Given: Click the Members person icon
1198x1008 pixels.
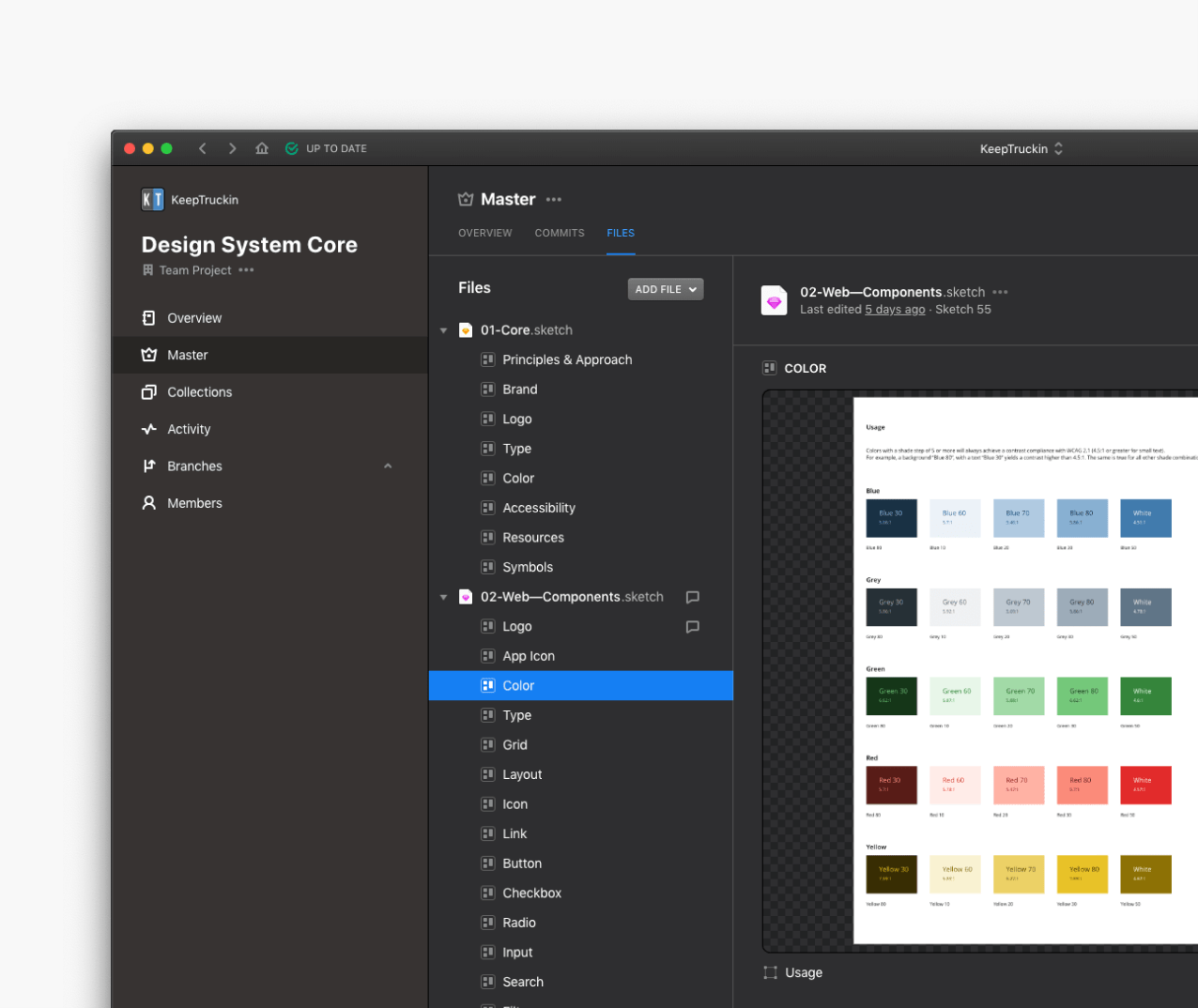Looking at the screenshot, I should coord(148,503).
